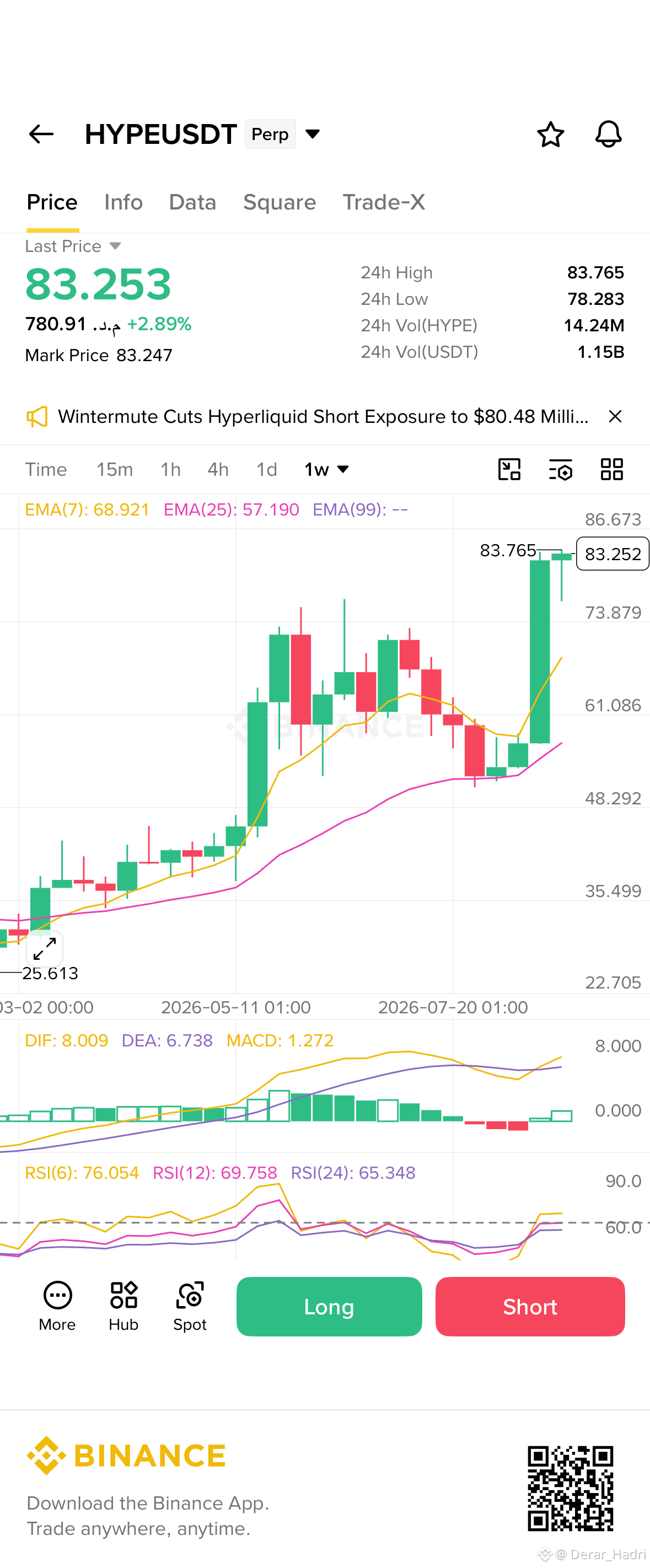
Task: Switch to the Info tab
Action: tap(123, 202)
